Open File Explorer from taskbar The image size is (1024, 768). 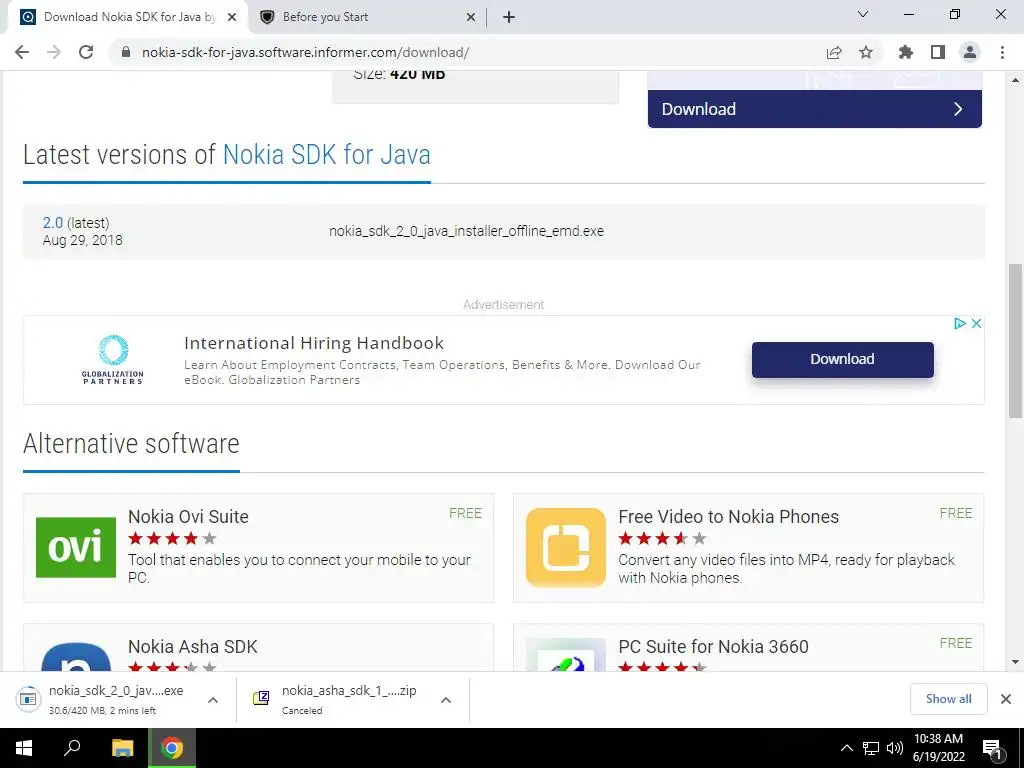click(x=122, y=748)
